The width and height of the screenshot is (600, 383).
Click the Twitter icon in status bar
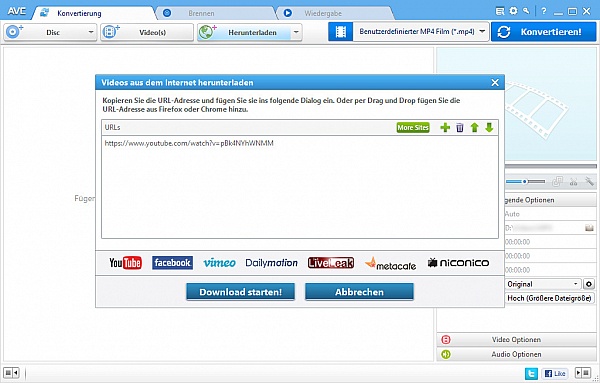coord(531,373)
